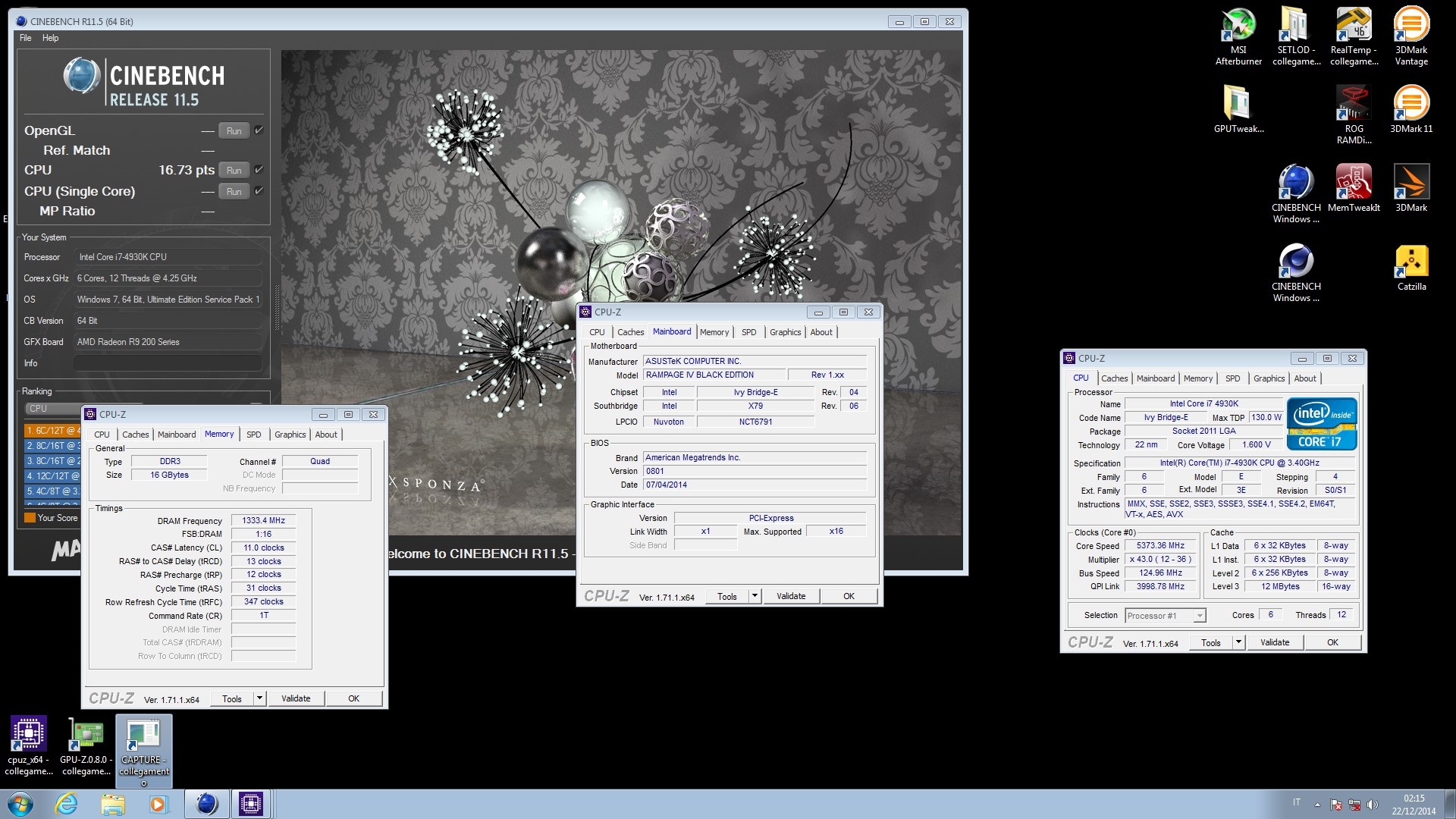Switch to Cinebench via its taskbar button
Viewport: 1456px width, 819px height.
206,804
